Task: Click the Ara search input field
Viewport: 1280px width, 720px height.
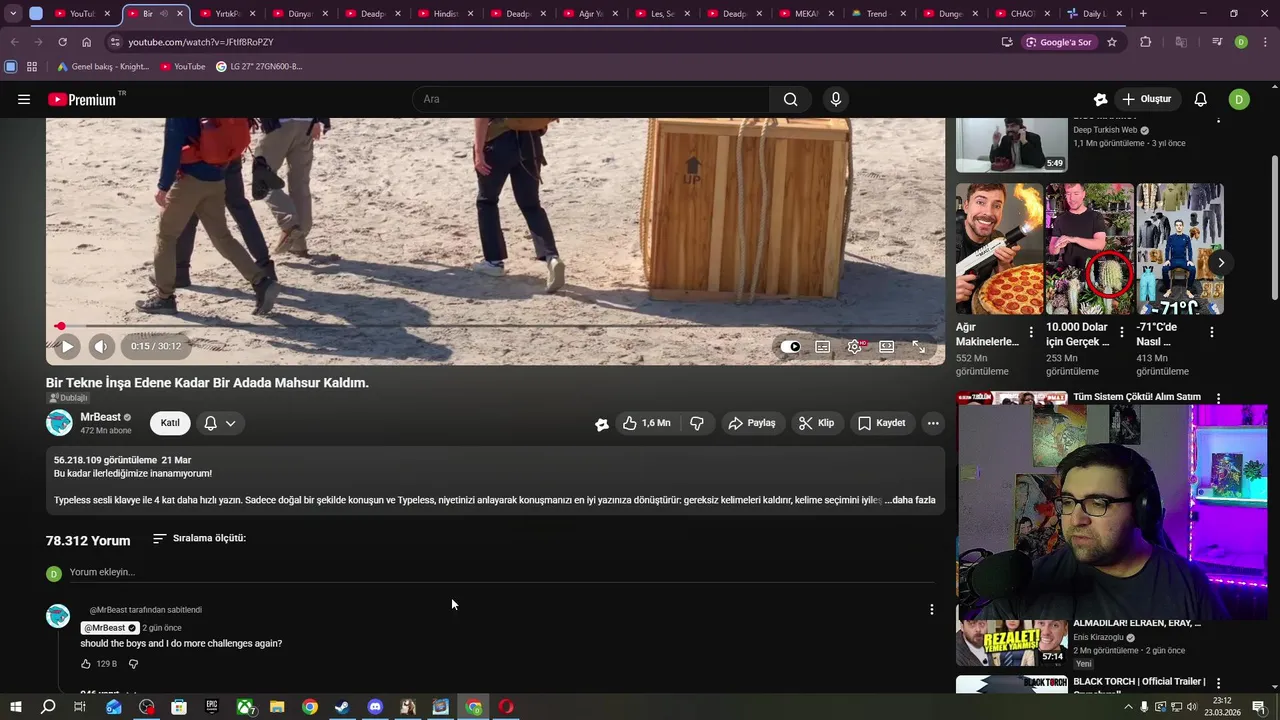Action: (590, 99)
